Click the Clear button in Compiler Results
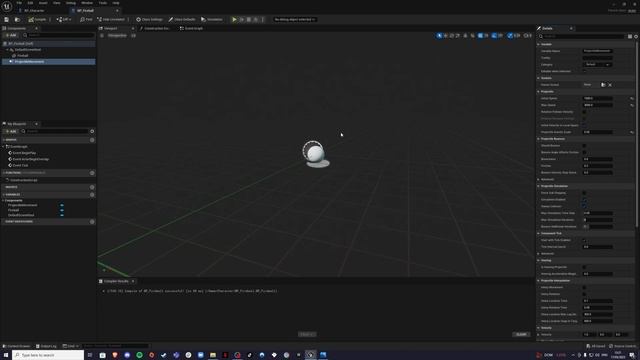Screen dimensions: 640x360 coord(521,334)
